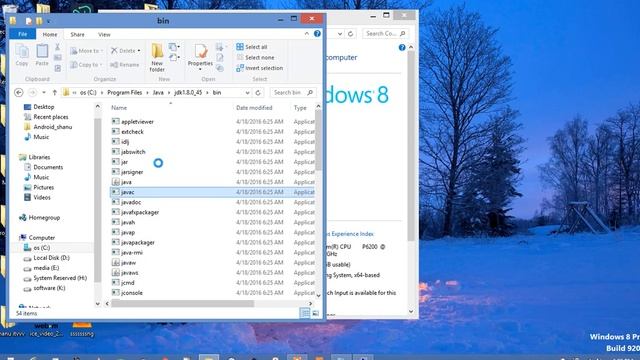Select the jarsigner file
Viewport: 640px width, 360px height.
pyautogui.click(x=132, y=172)
